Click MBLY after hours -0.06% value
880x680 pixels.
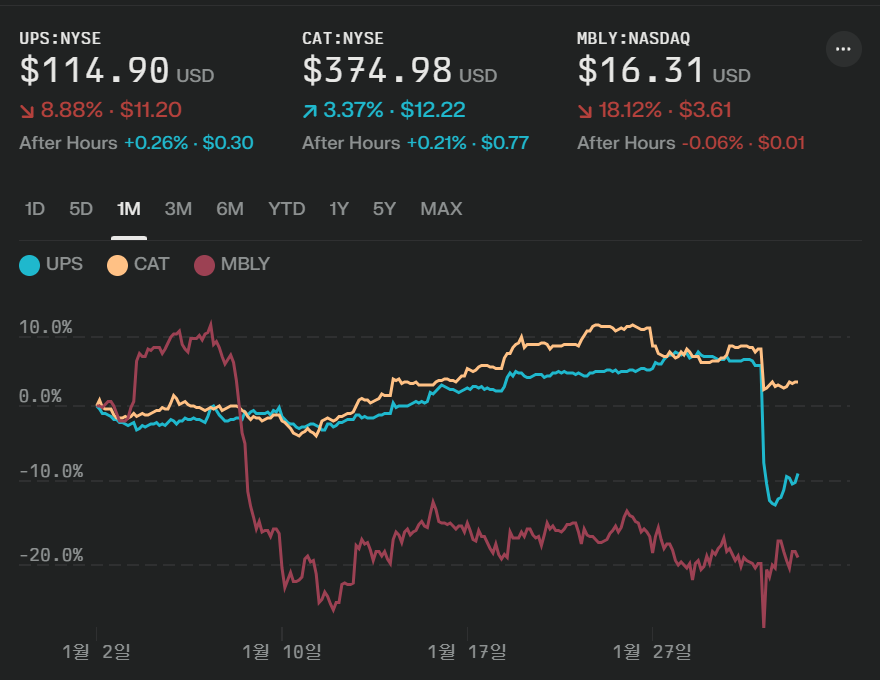(x=712, y=143)
